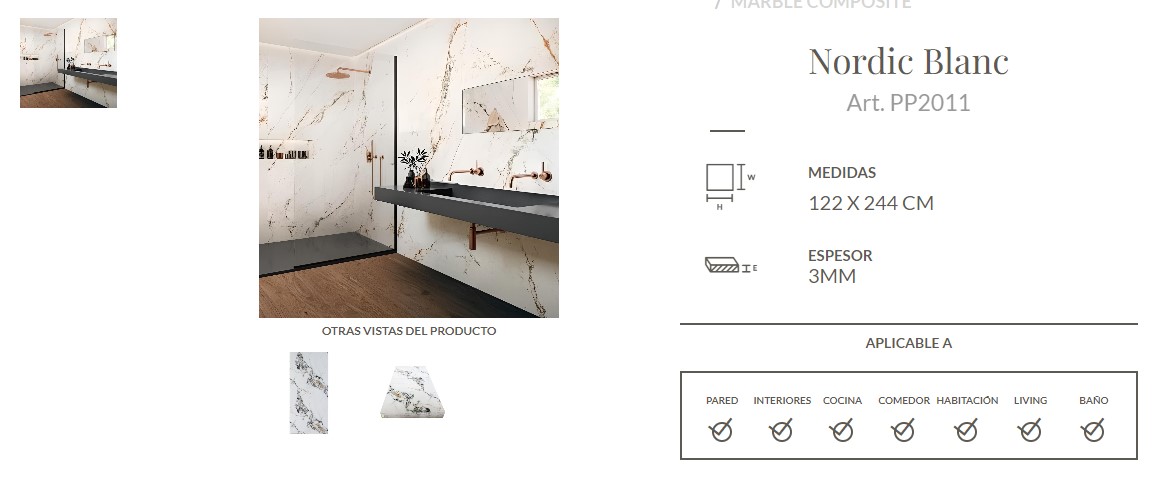This screenshot has width=1157, height=486.
Task: Click the Marble Composite breadcrumb link
Action: (x=821, y=4)
